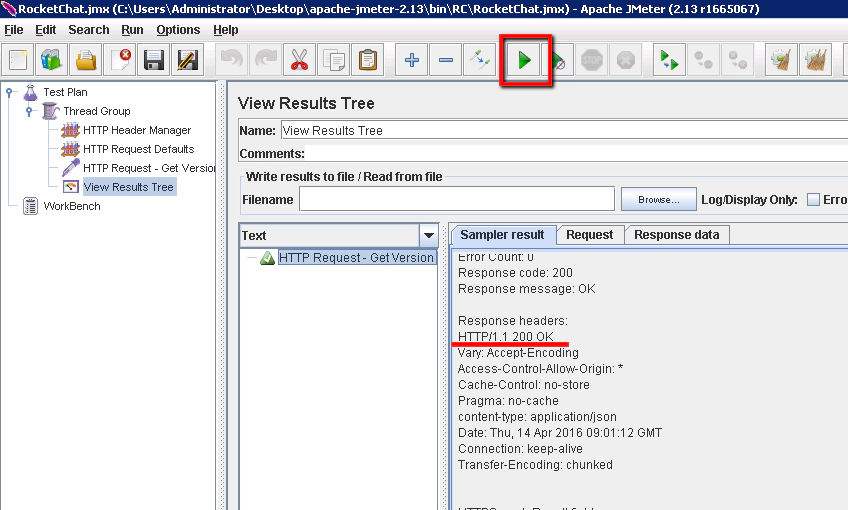
Task: Expand all nodes with the plus icon
Action: [x=412, y=59]
